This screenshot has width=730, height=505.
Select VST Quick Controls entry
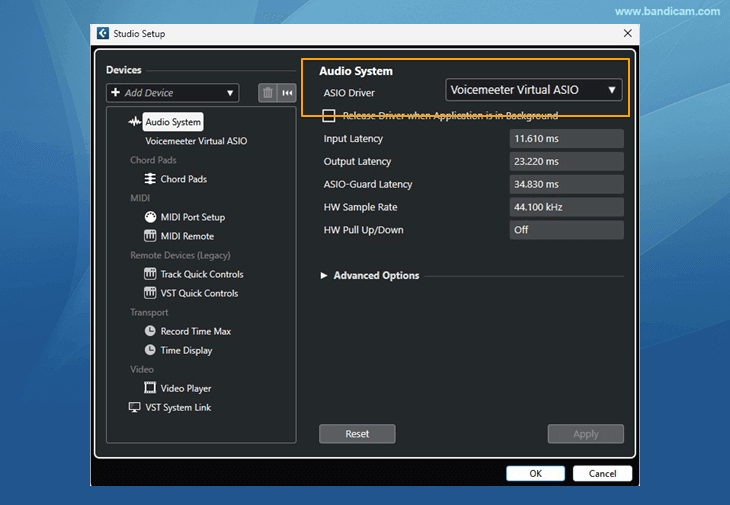(199, 293)
